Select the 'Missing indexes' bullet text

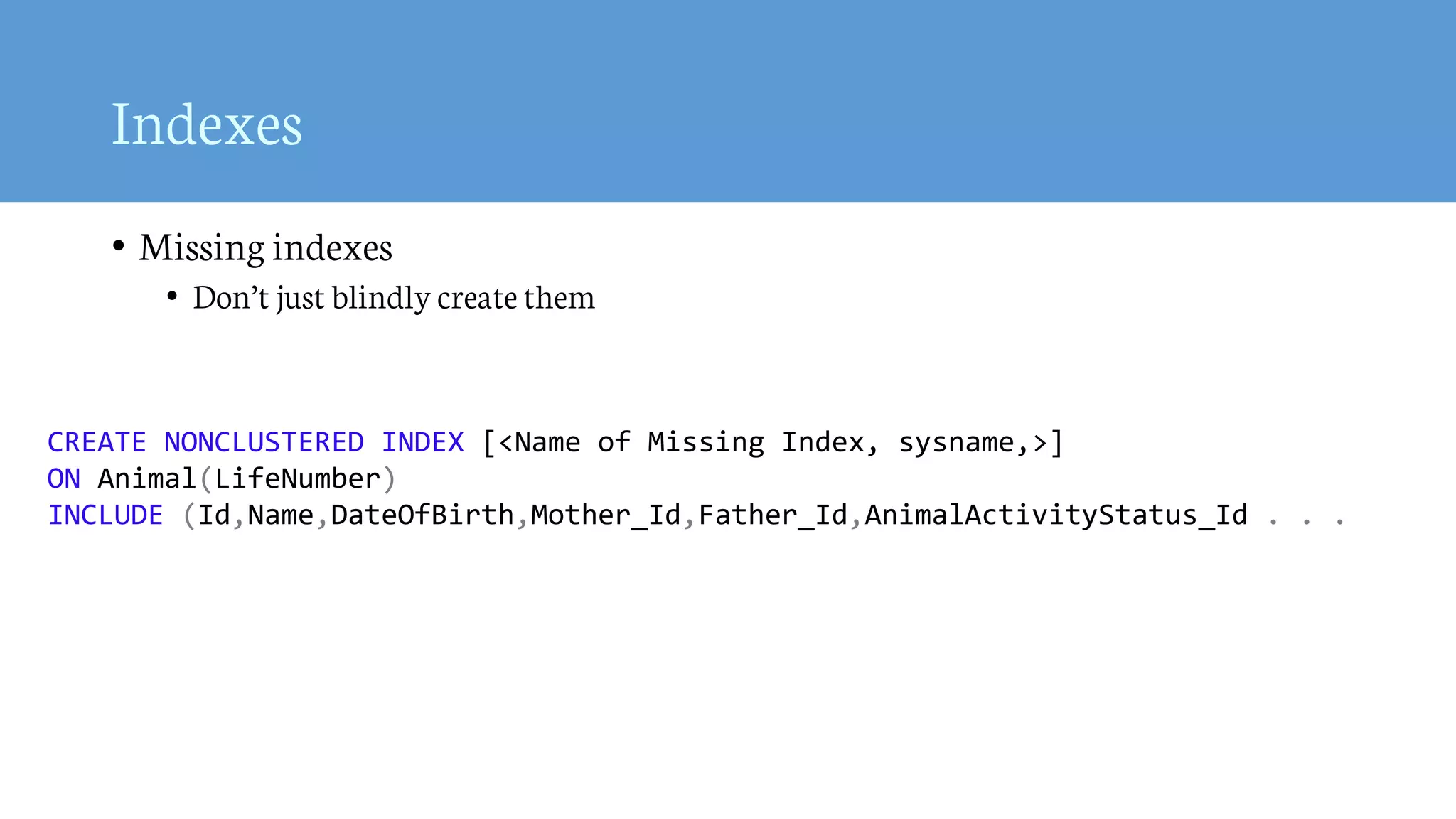(x=265, y=248)
